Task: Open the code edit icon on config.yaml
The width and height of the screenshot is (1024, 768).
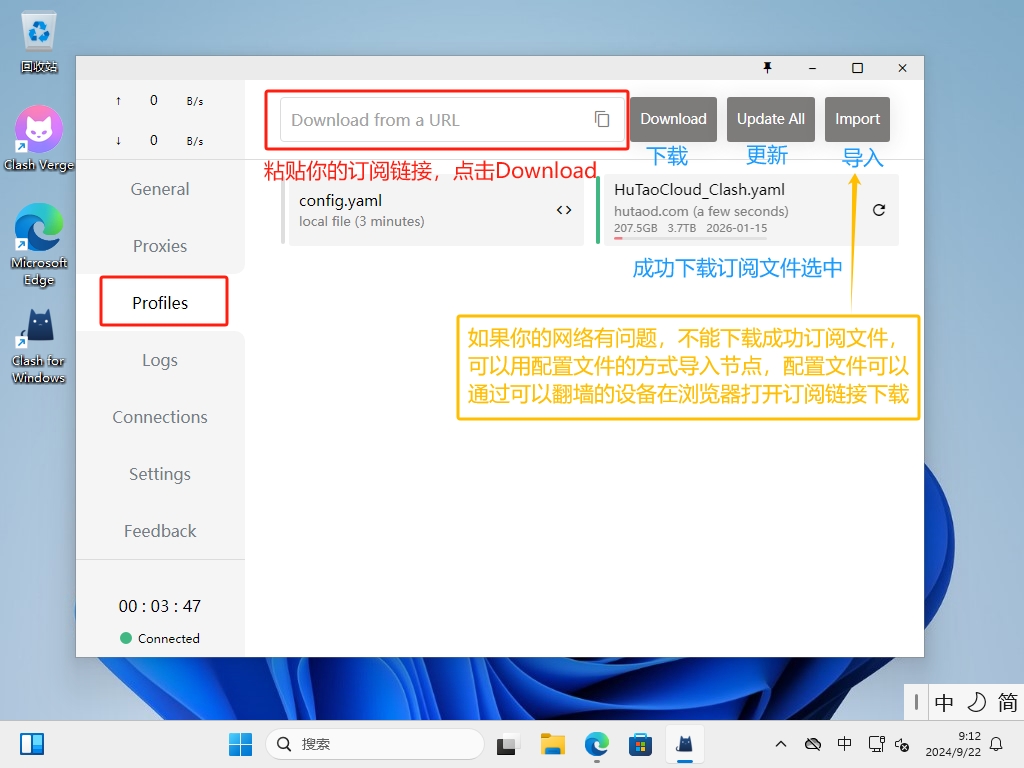Action: [x=564, y=210]
